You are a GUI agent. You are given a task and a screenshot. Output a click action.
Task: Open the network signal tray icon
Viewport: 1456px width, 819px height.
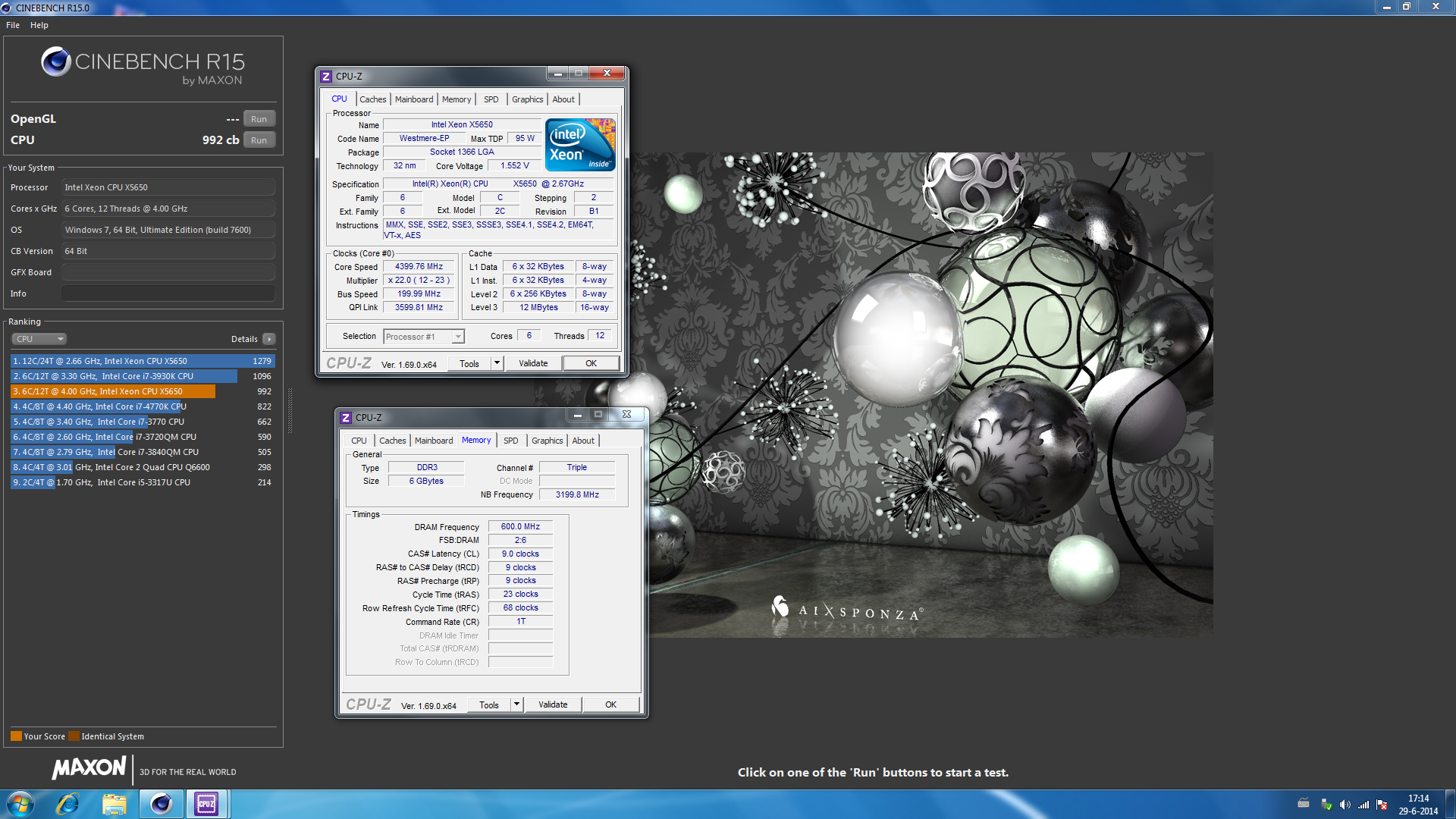[x=1363, y=805]
